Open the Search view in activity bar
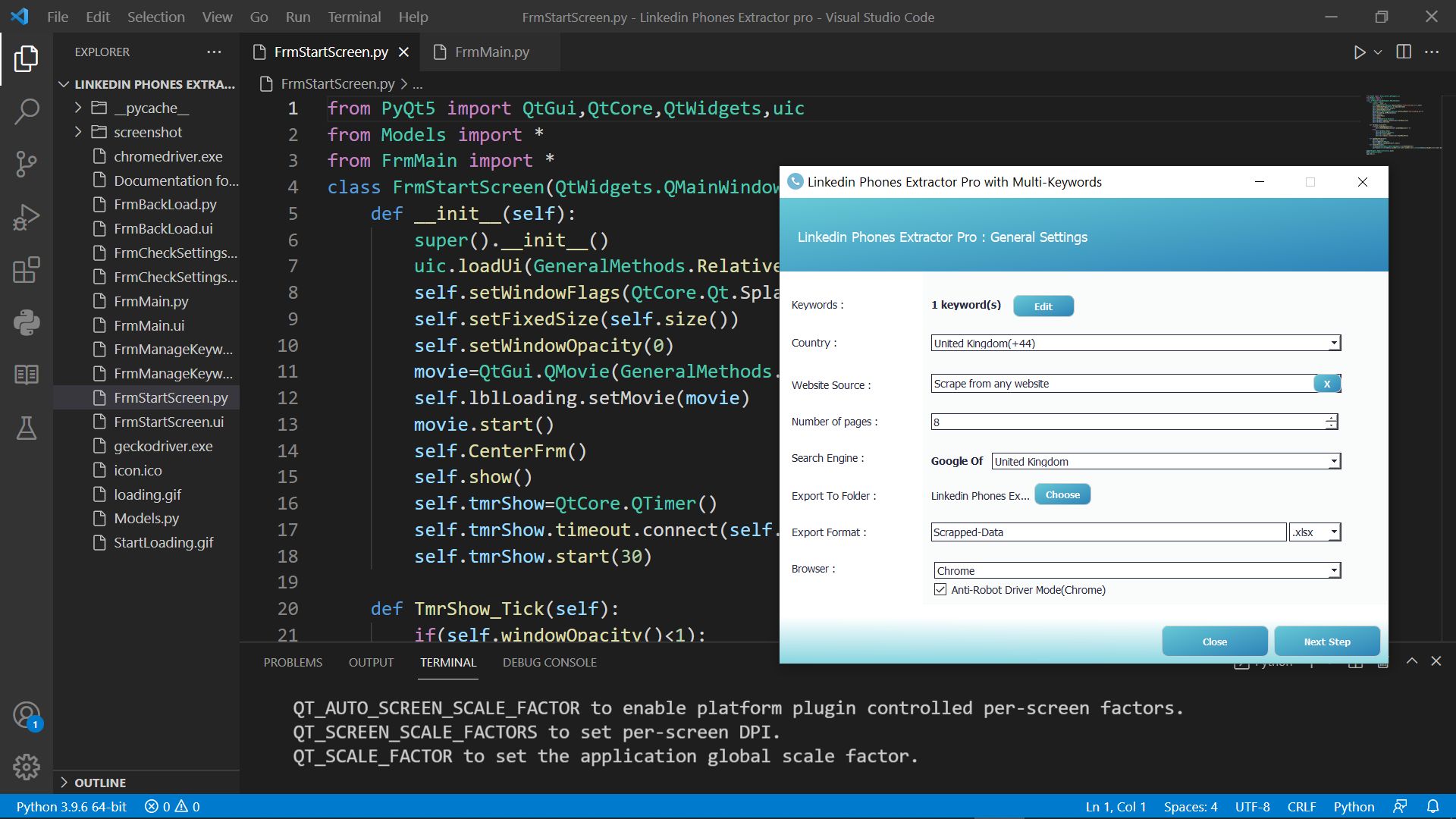The width and height of the screenshot is (1456, 819). [27, 111]
